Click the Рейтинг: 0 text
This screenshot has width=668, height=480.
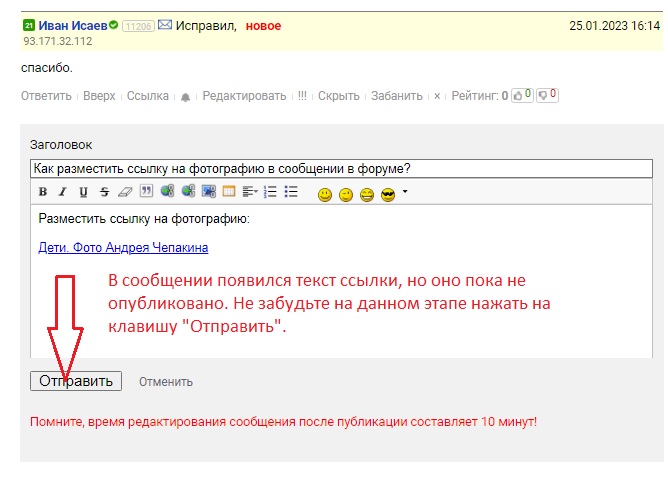[x=480, y=96]
